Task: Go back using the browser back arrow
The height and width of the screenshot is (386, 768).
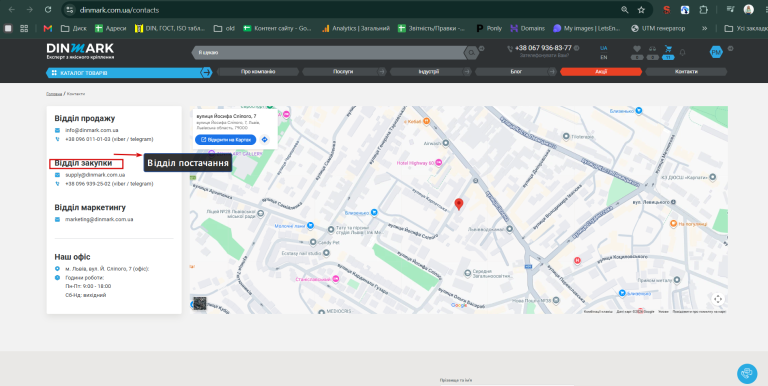Action: coord(11,10)
